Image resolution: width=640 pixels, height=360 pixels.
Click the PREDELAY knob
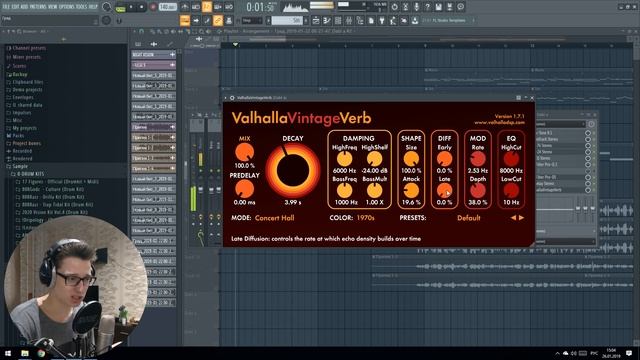pyautogui.click(x=244, y=189)
